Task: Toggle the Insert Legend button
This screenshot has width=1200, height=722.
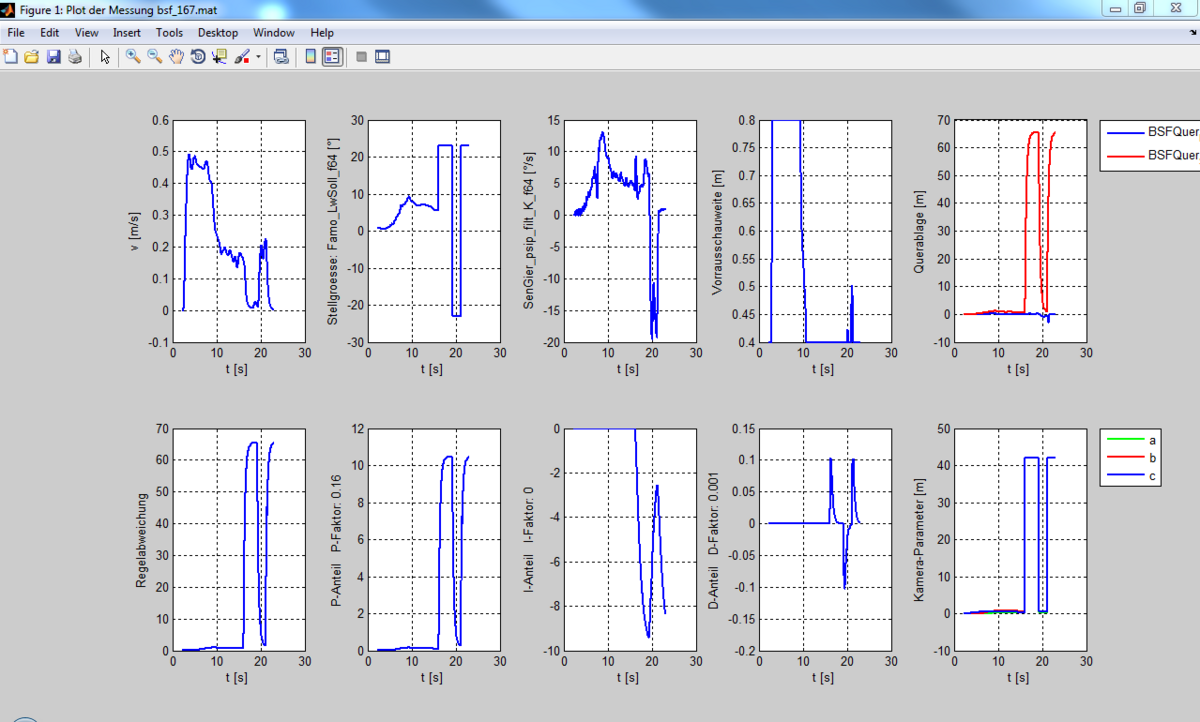Action: 332,57
